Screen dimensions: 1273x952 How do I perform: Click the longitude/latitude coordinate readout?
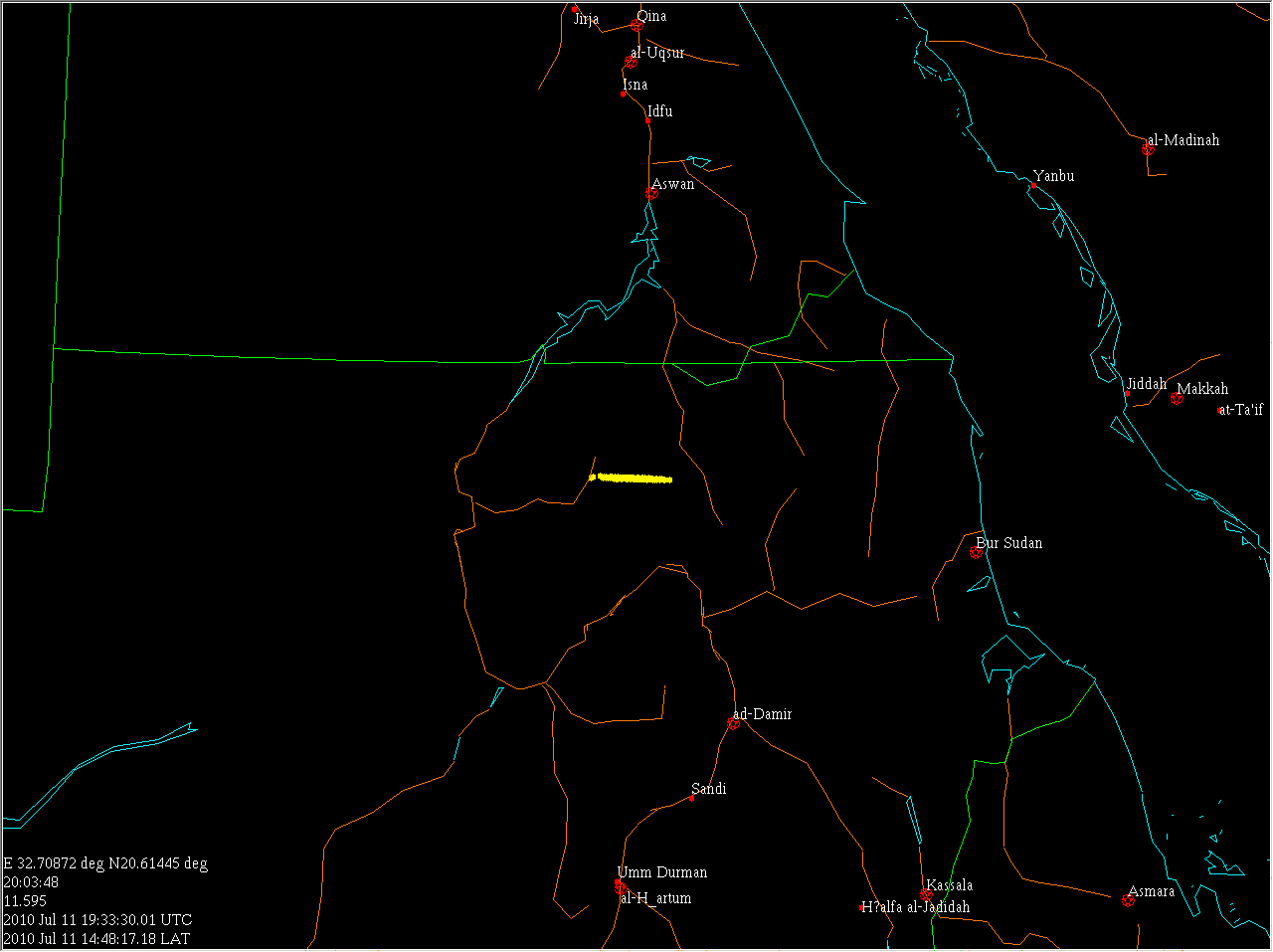[x=105, y=863]
